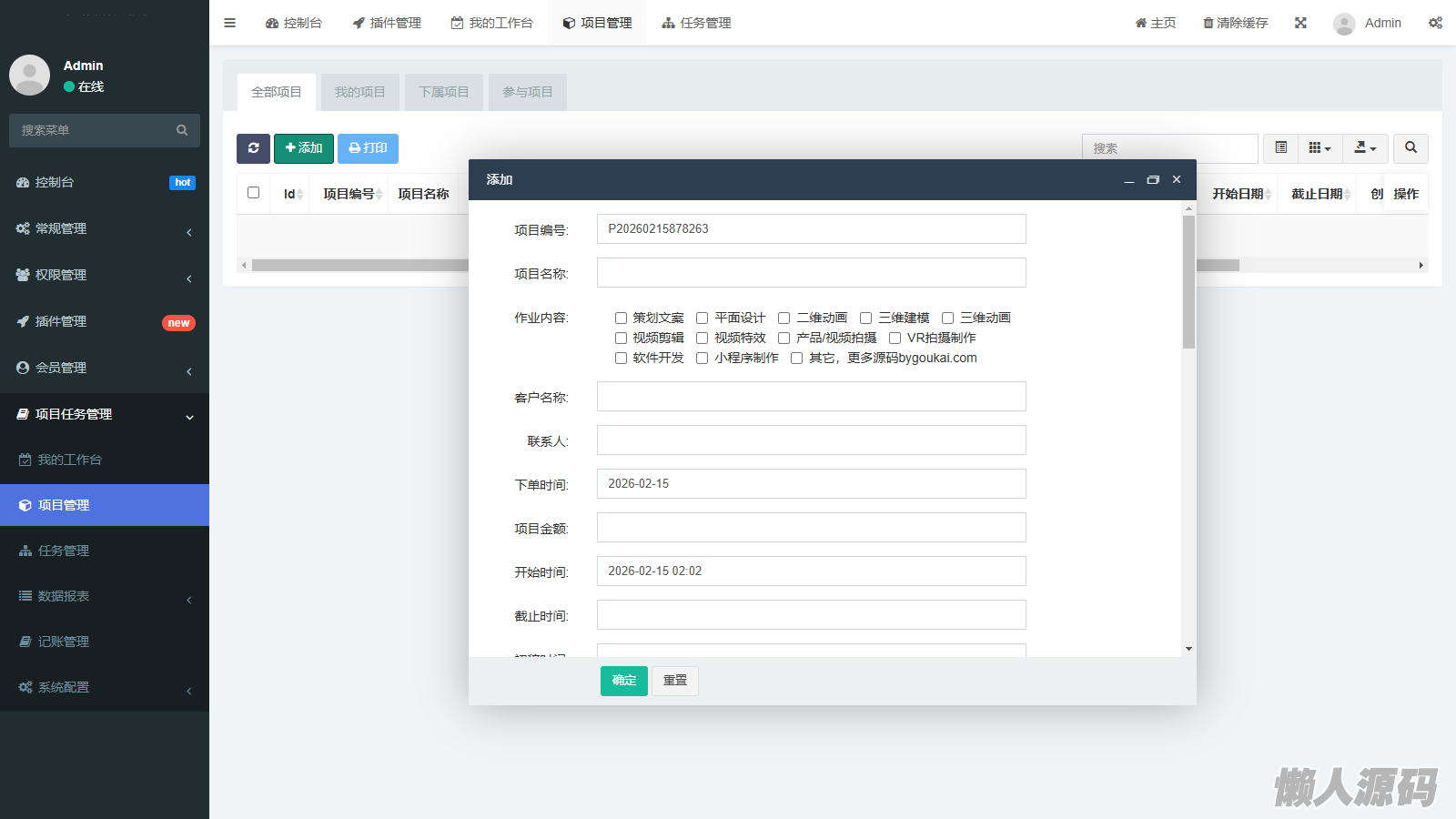This screenshot has height=819, width=1456.
Task: Toggle the table card view icon
Action: point(1280,148)
